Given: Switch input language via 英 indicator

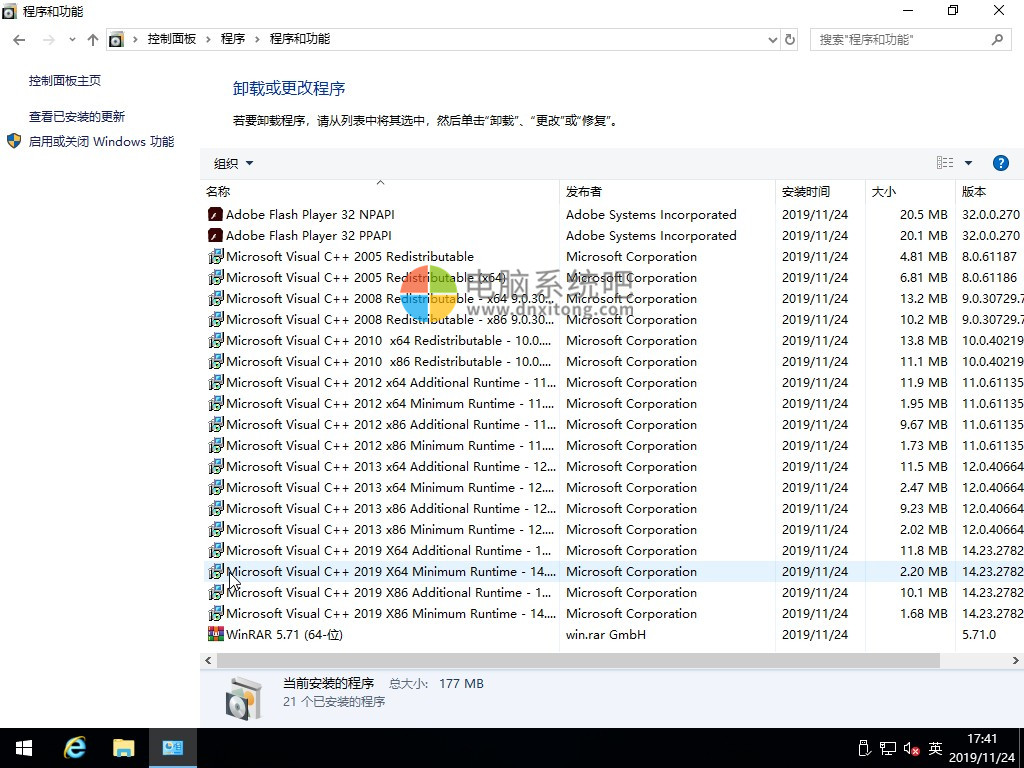Looking at the screenshot, I should tap(935, 748).
